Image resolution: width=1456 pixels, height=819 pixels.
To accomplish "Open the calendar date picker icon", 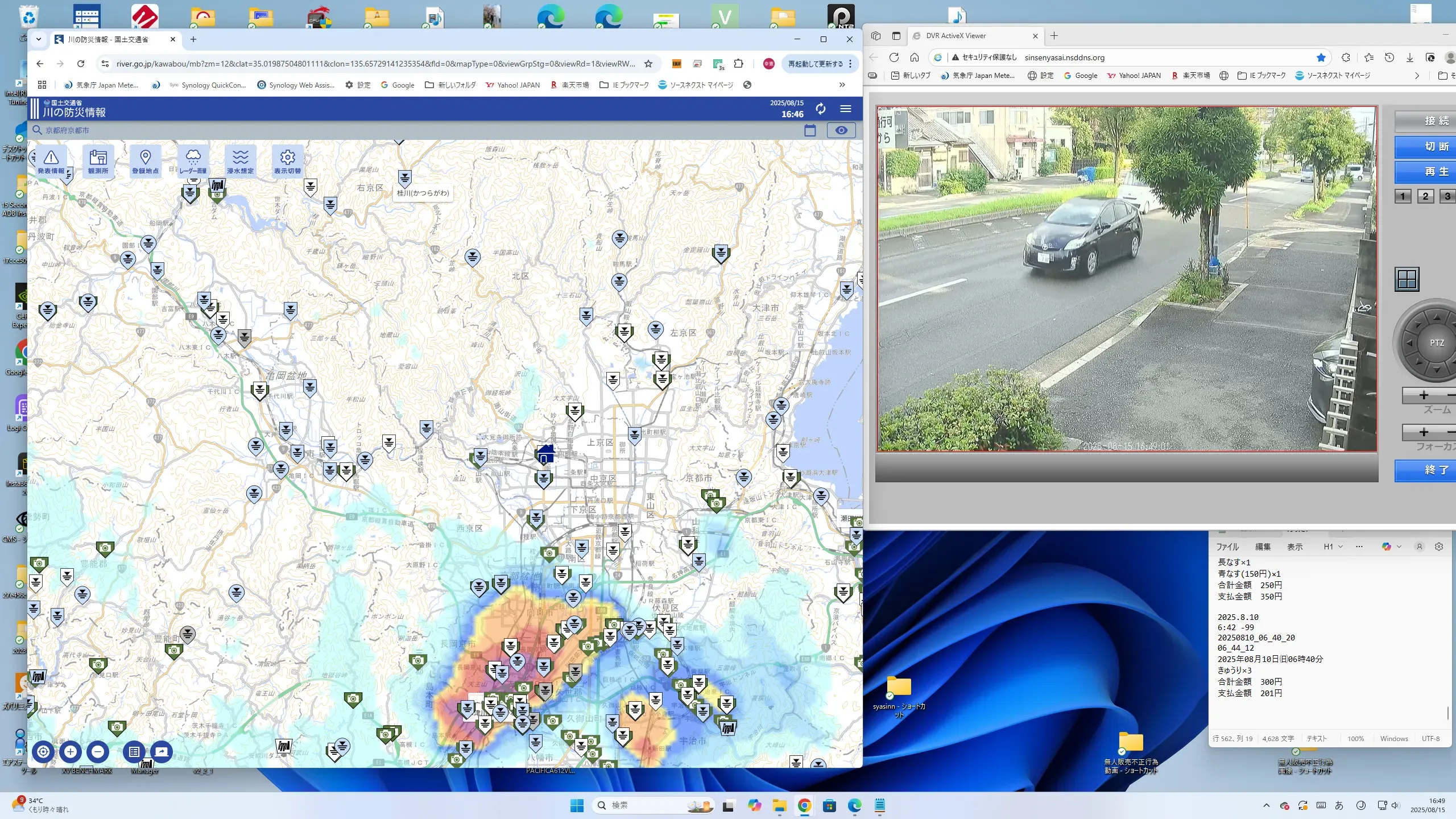I will (810, 130).
